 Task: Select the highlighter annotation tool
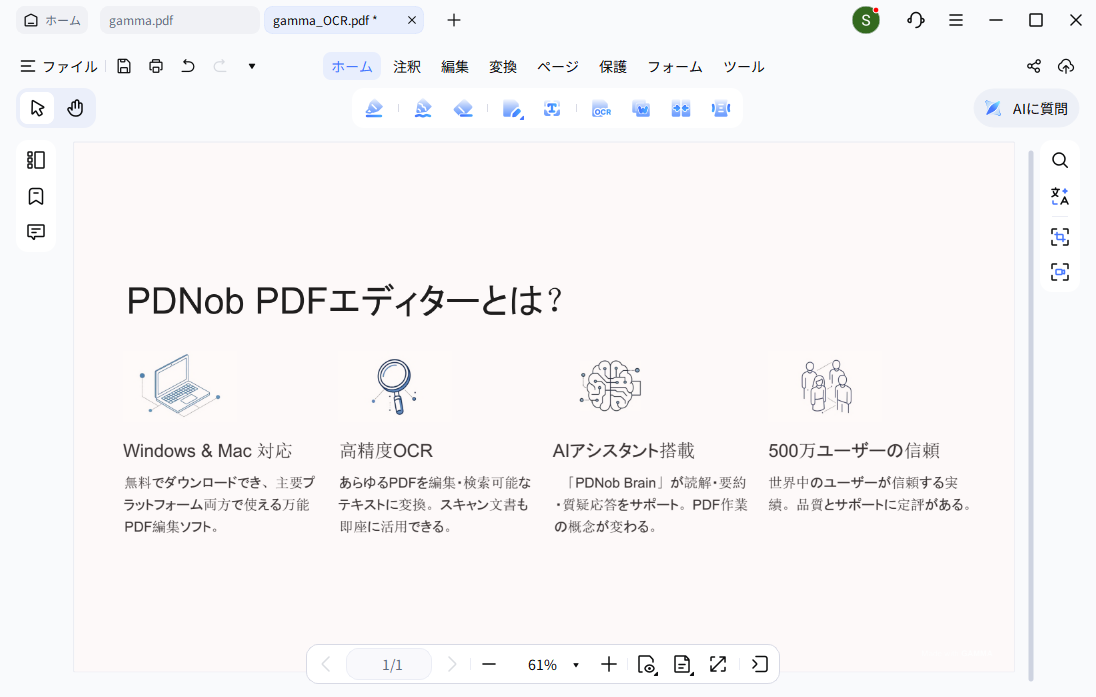tap(374, 108)
